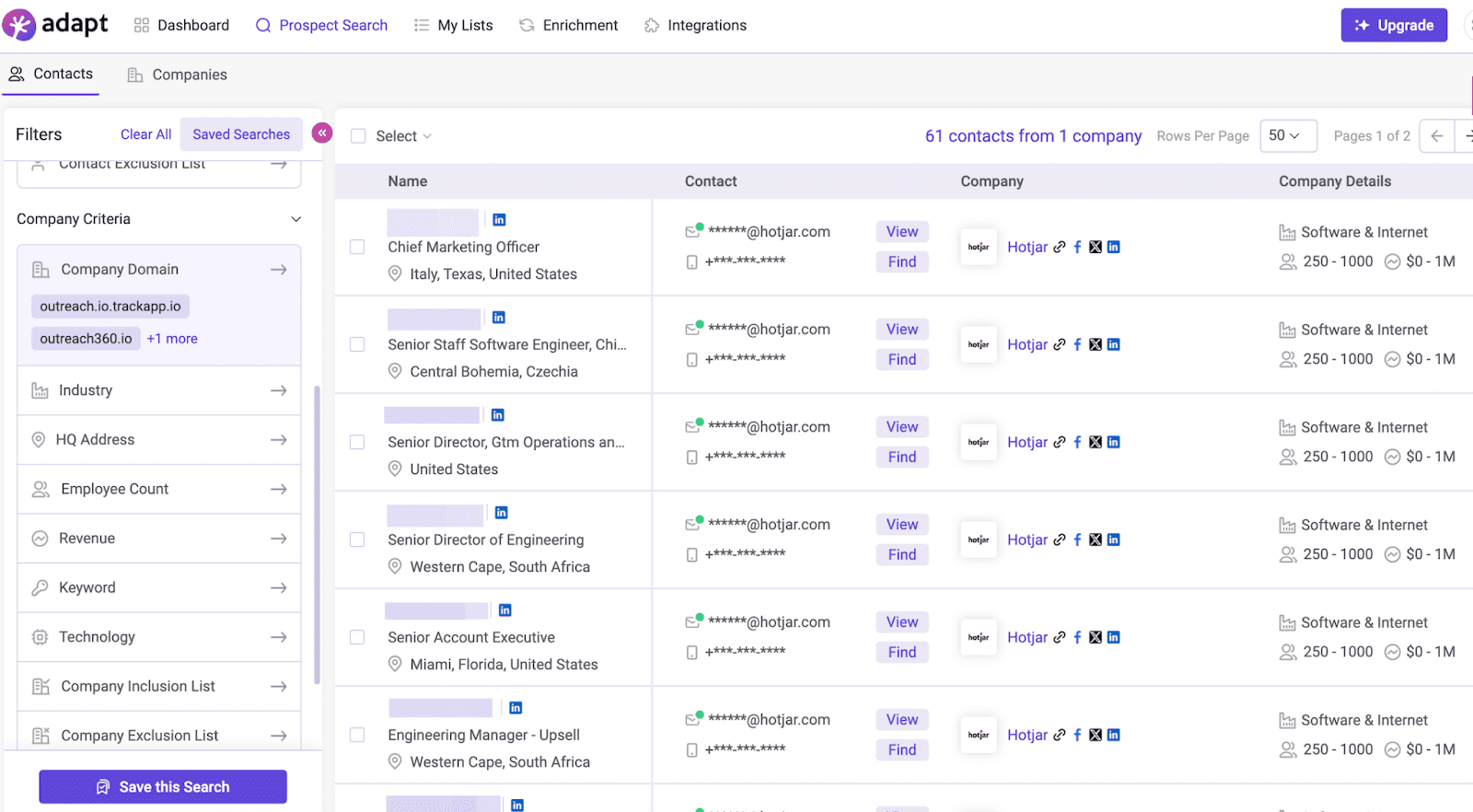Click the Adapt logo icon
The width and height of the screenshot is (1473, 812).
click(x=19, y=25)
